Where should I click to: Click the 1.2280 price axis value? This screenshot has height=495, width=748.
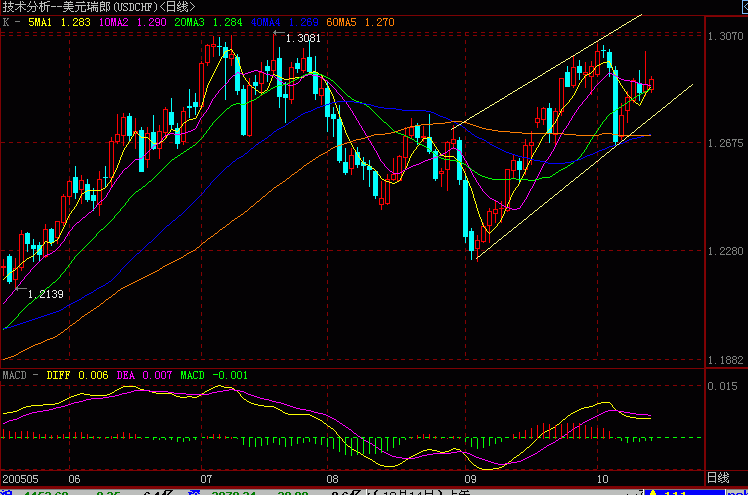coord(725,251)
